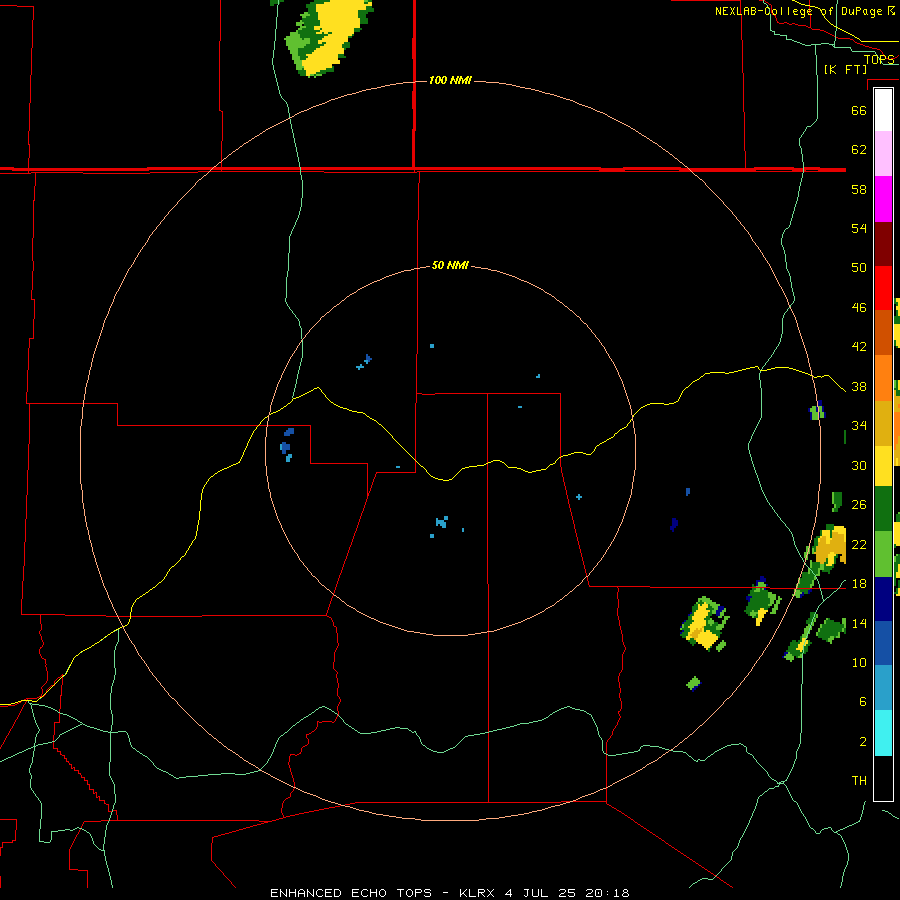Viewport: 900px width, 900px height.
Task: Click the '50' legend value
Action: point(859,267)
